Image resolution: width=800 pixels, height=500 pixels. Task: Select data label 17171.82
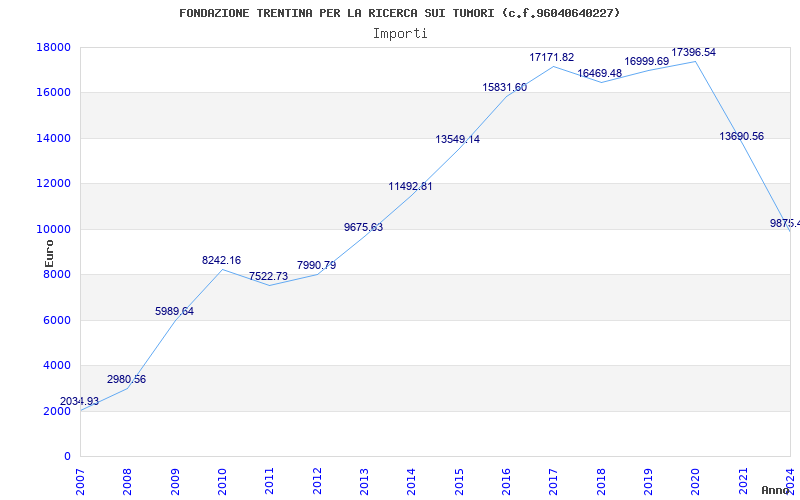552,58
